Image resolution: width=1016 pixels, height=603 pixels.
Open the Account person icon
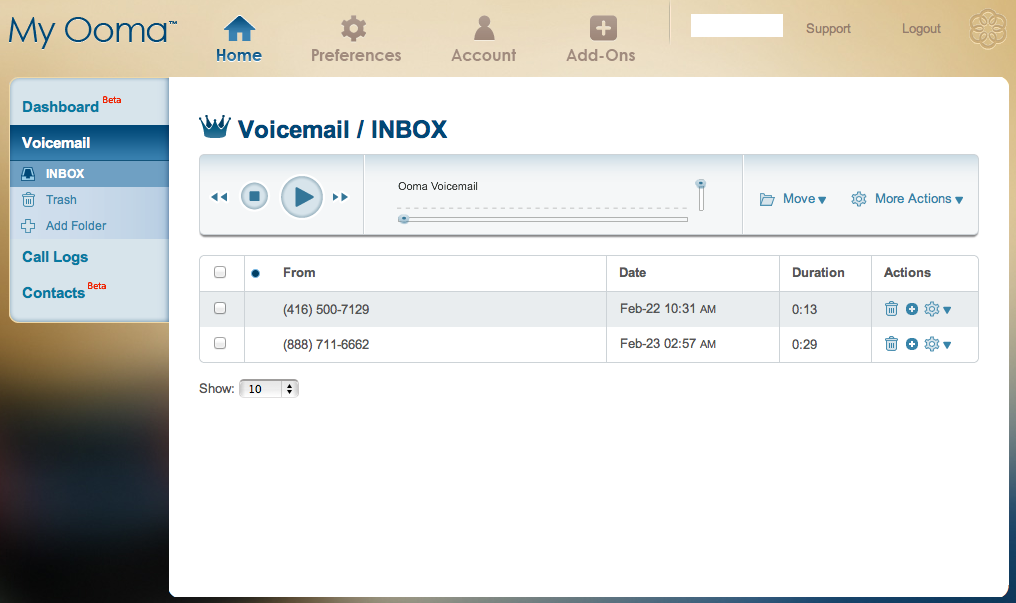pos(484,28)
